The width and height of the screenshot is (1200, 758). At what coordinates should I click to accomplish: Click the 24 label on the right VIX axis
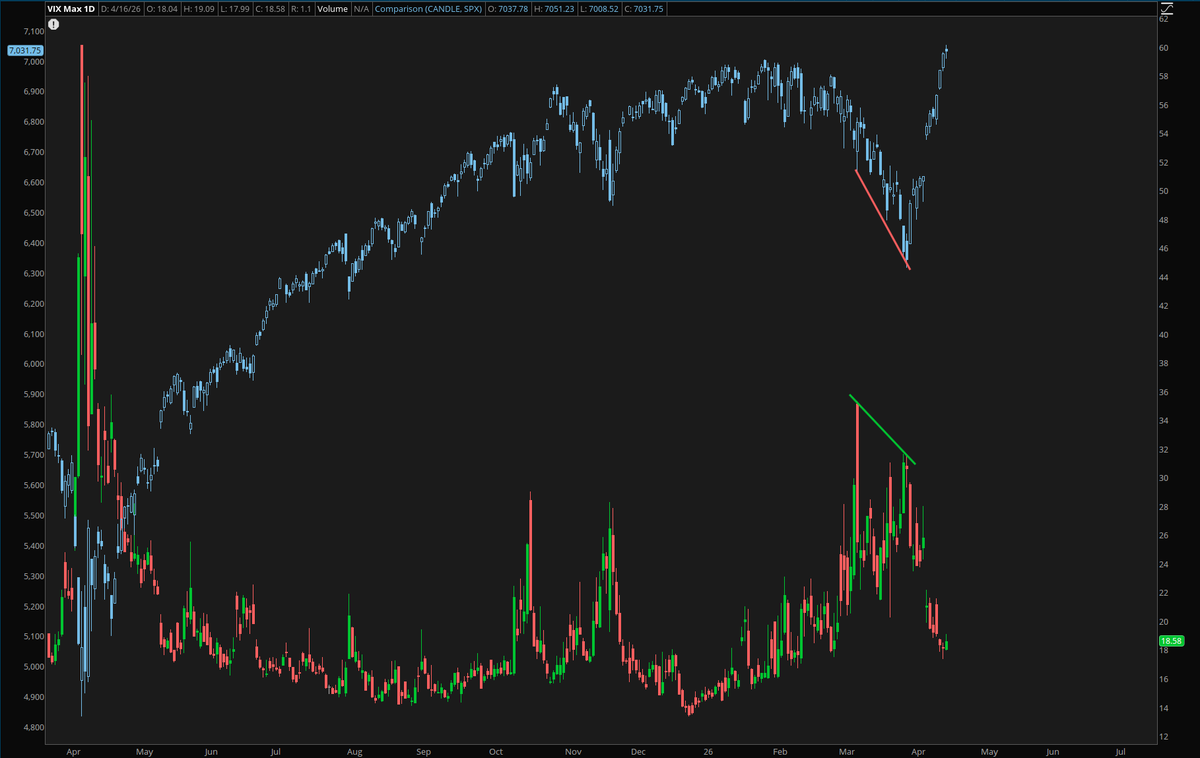pyautogui.click(x=1165, y=565)
